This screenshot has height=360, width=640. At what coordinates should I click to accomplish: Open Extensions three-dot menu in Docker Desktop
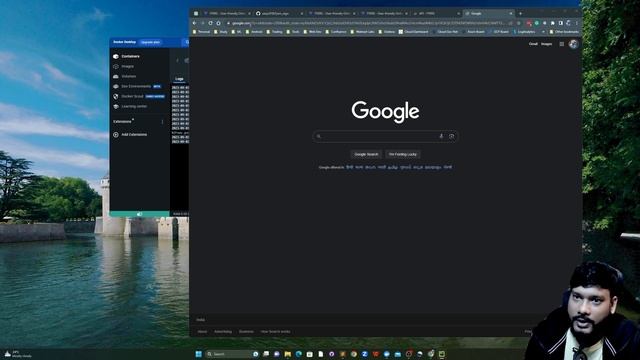162,122
